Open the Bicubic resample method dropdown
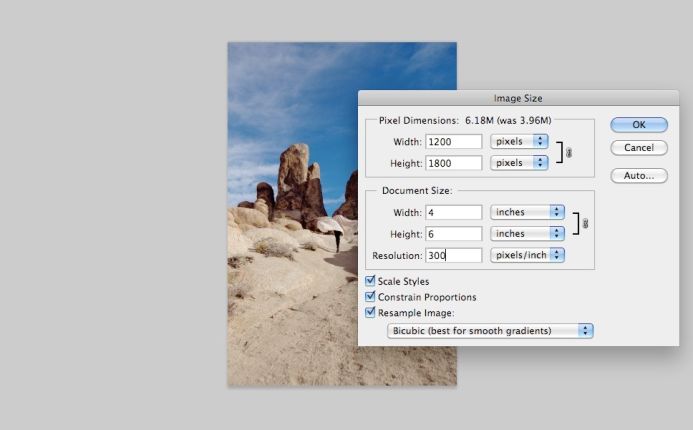 (x=489, y=331)
